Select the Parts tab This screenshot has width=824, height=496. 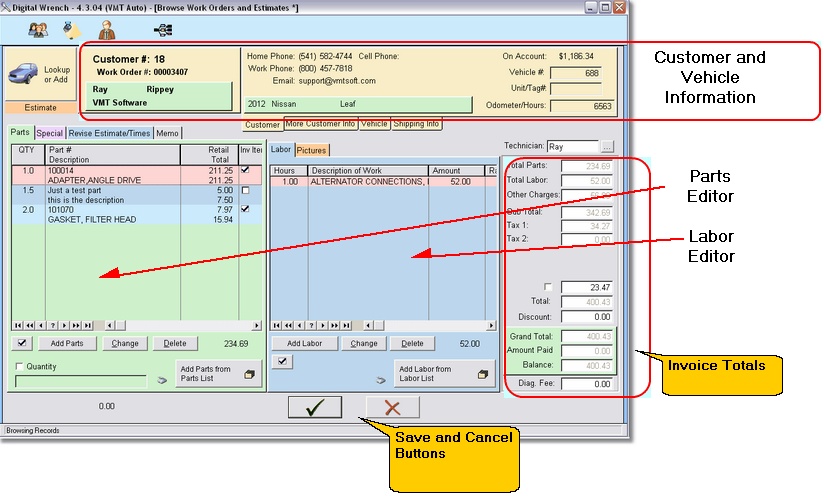20,132
